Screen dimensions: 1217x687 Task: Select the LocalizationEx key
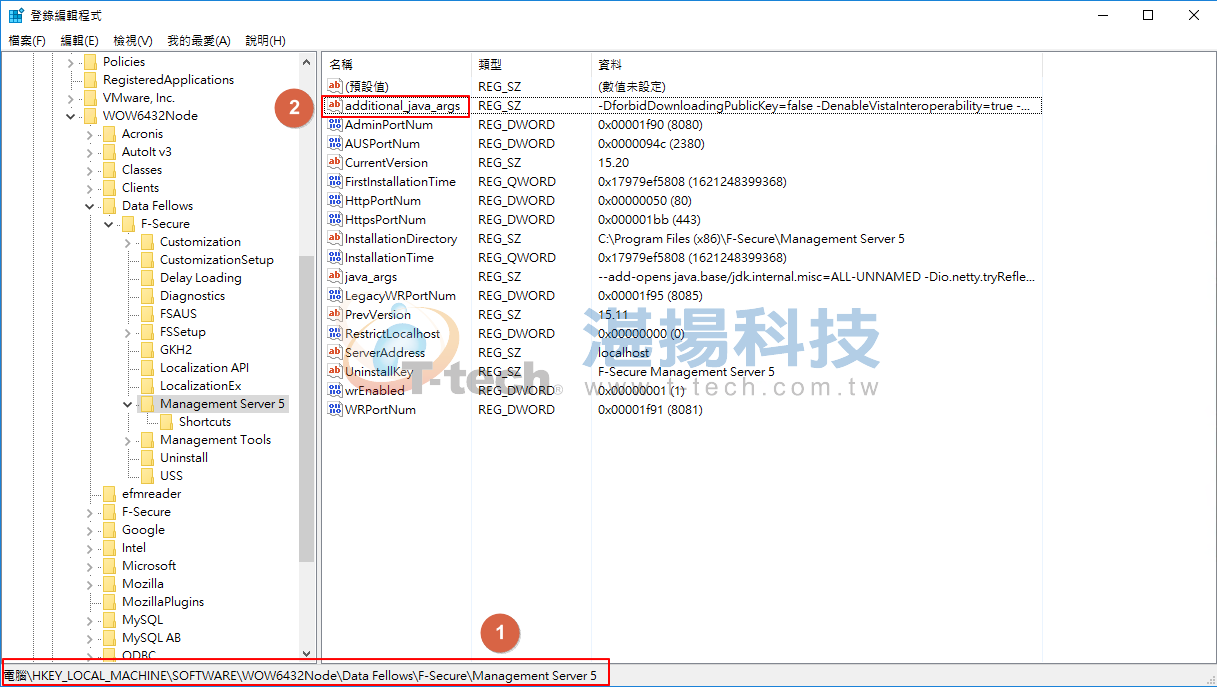tap(201, 386)
